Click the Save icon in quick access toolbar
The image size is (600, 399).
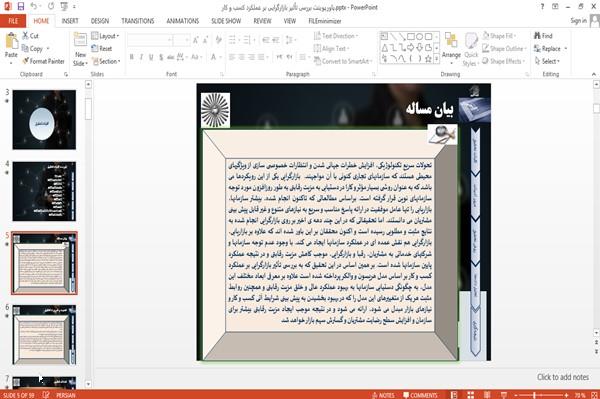click(21, 7)
